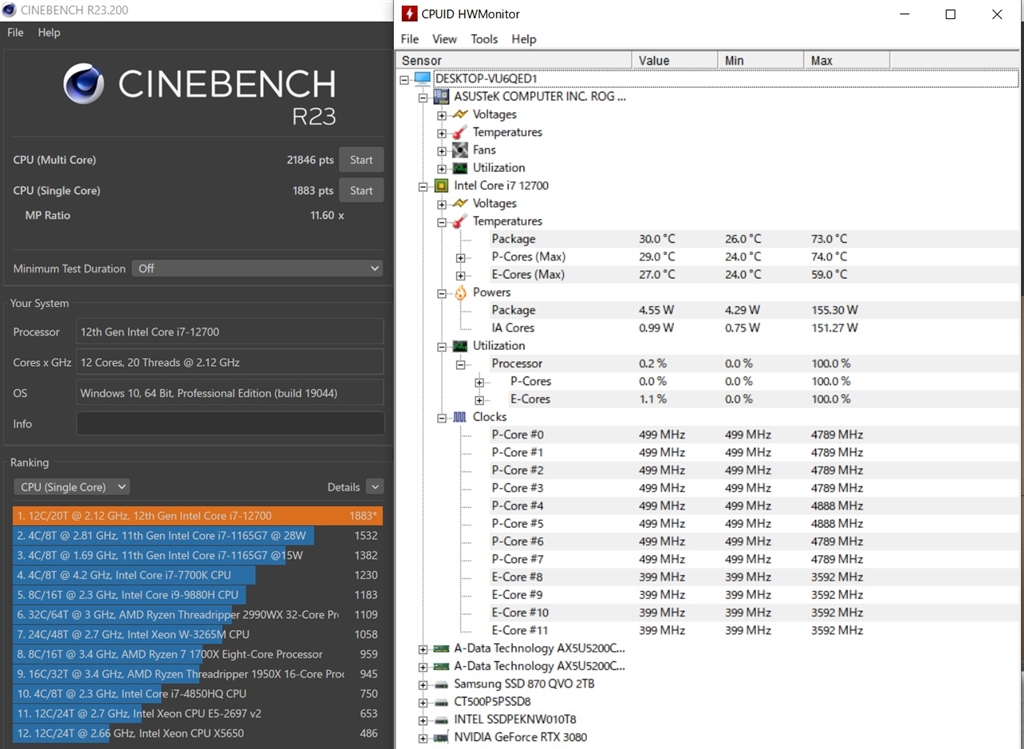The image size is (1024, 749).
Task: Click the Samsung SSD 870 QVO drive icon
Action: coord(441,684)
